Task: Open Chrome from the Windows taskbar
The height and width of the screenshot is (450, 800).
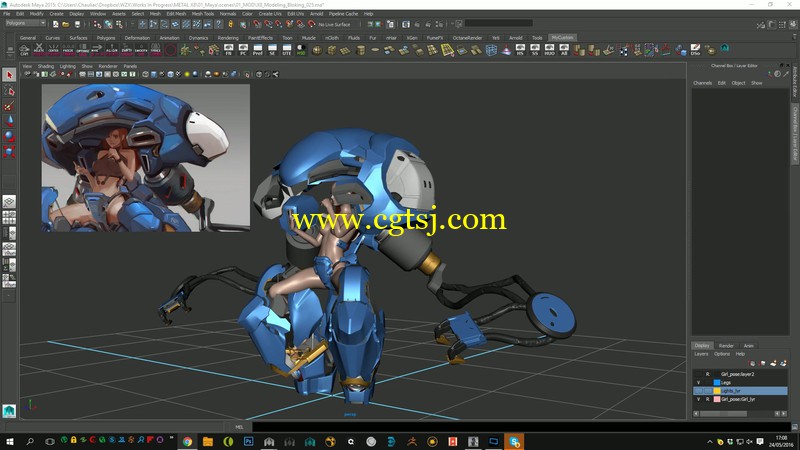Action: click(187, 442)
